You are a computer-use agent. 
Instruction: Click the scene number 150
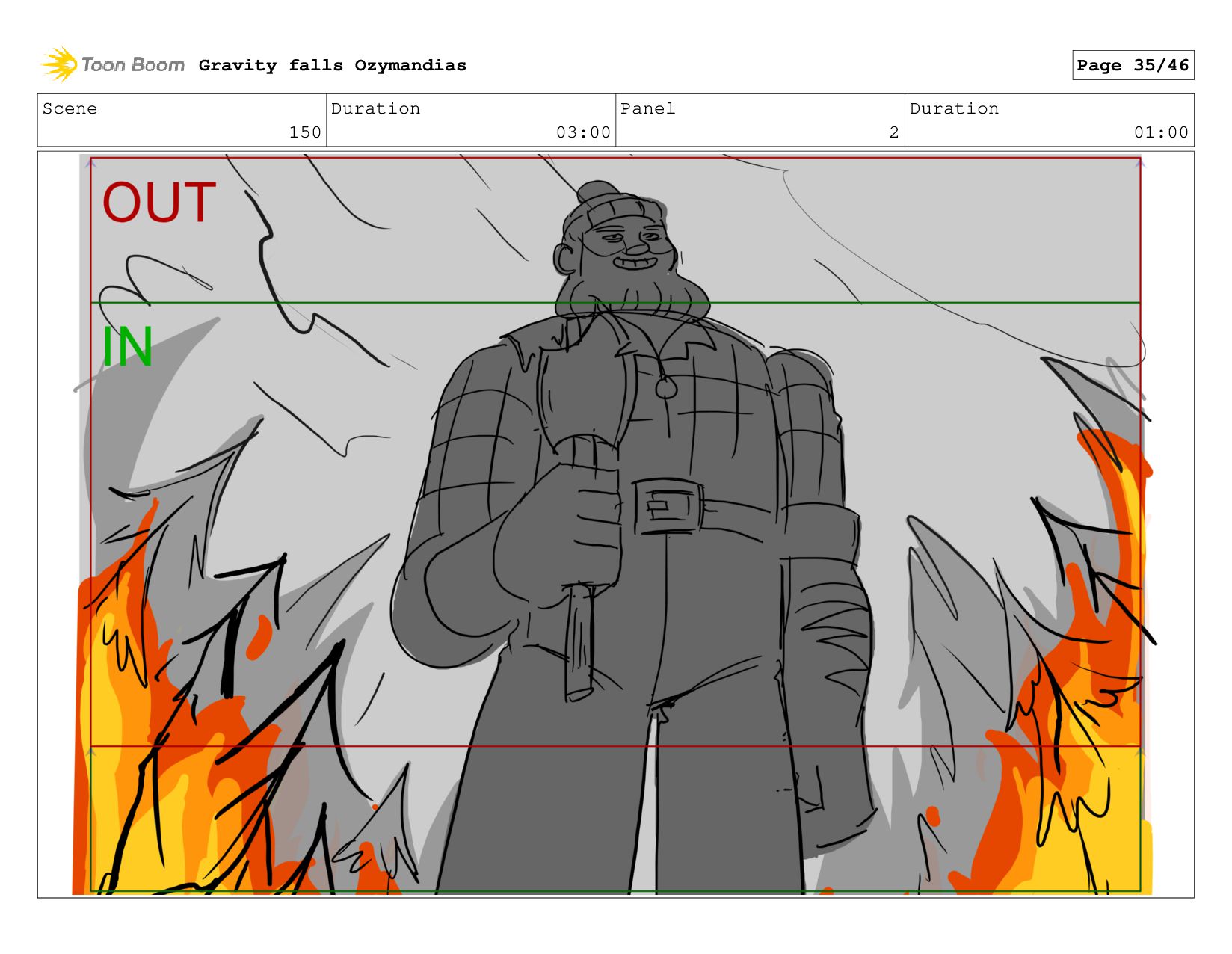click(305, 132)
